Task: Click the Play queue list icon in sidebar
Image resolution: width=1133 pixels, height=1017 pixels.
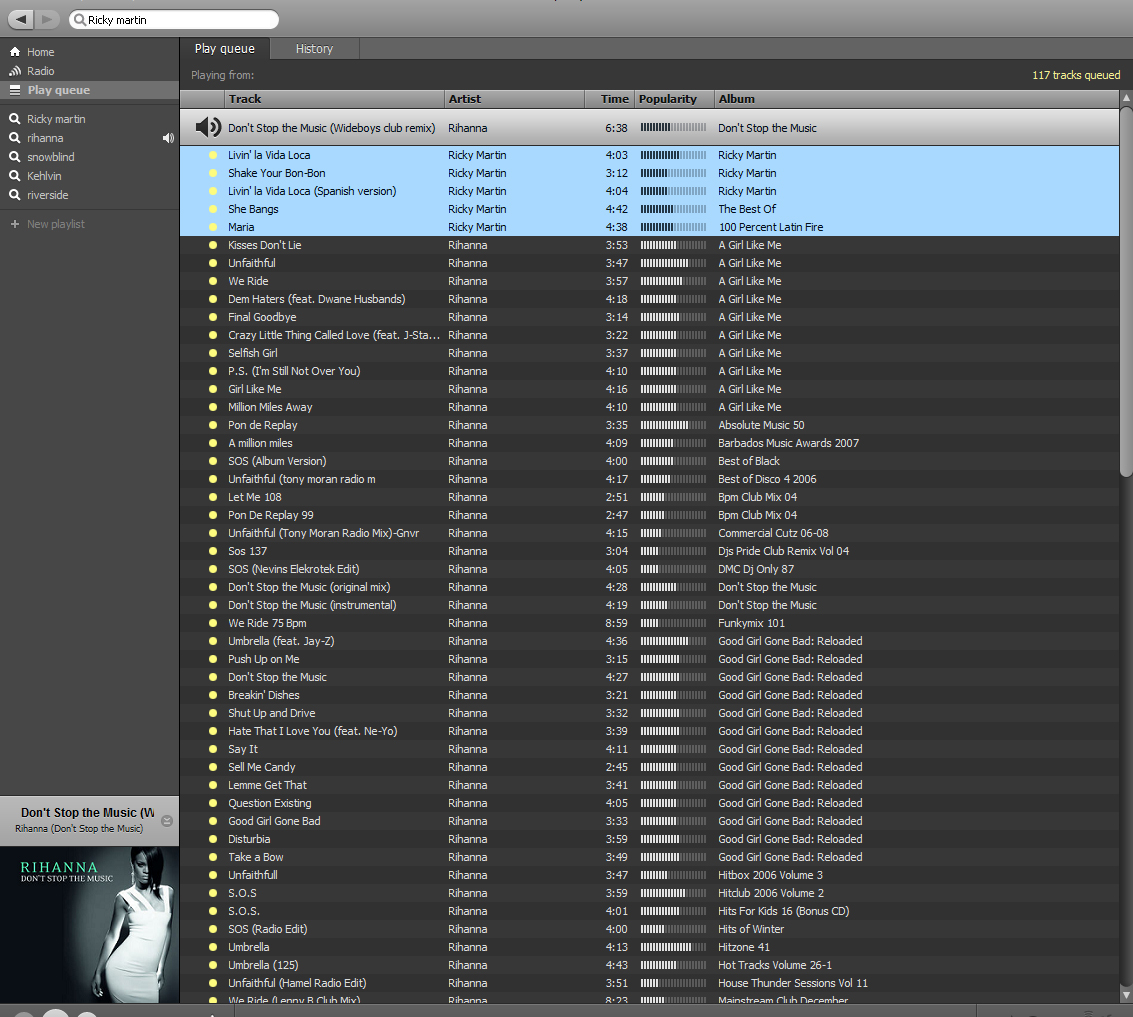Action: tap(14, 90)
